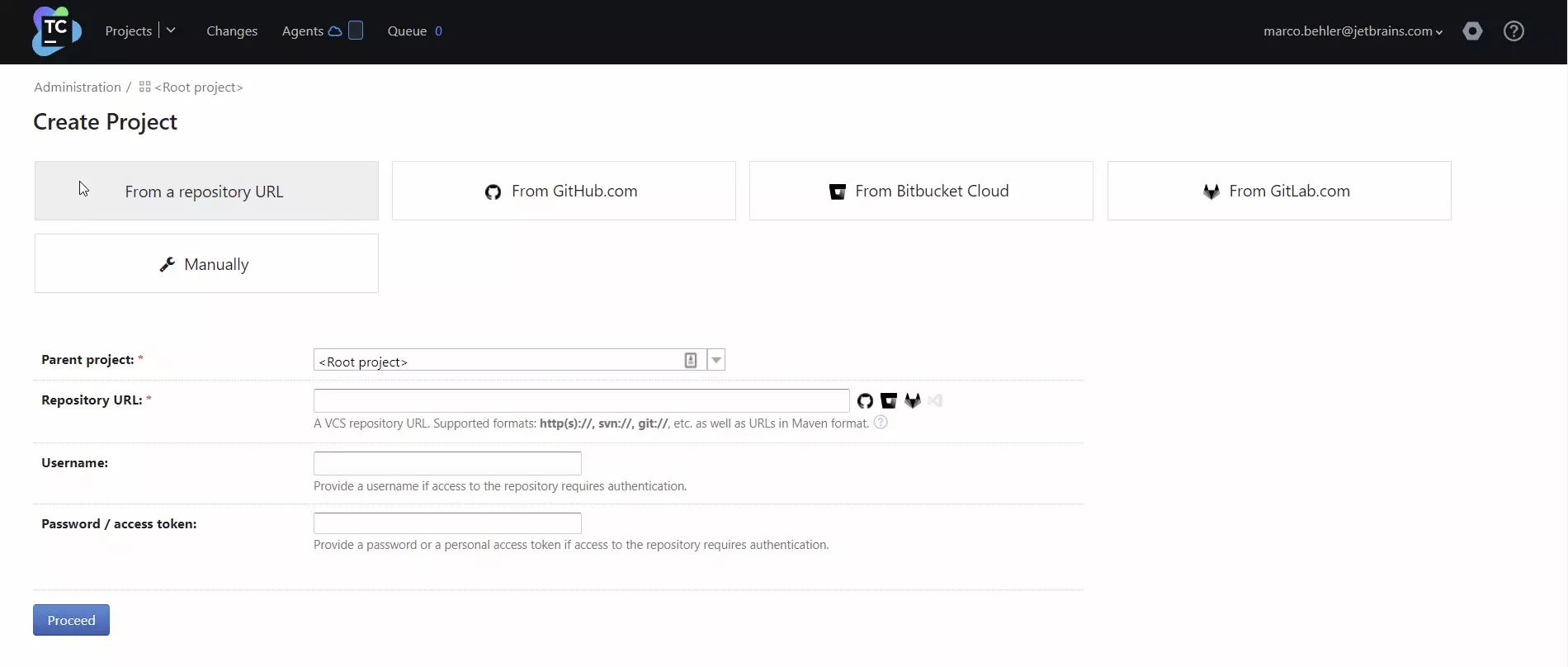Click the GitLab icon beside Repository URL field

tap(912, 401)
